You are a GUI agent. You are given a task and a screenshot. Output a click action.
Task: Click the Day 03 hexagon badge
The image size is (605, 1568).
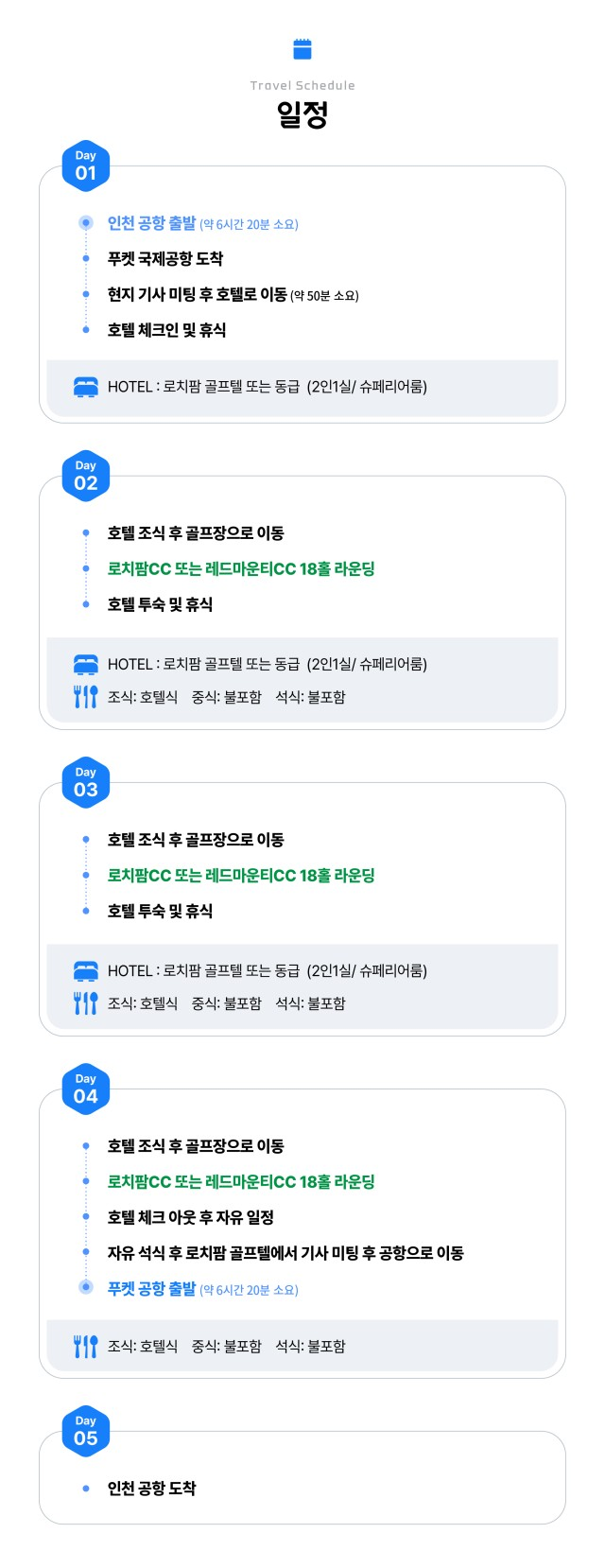click(86, 782)
